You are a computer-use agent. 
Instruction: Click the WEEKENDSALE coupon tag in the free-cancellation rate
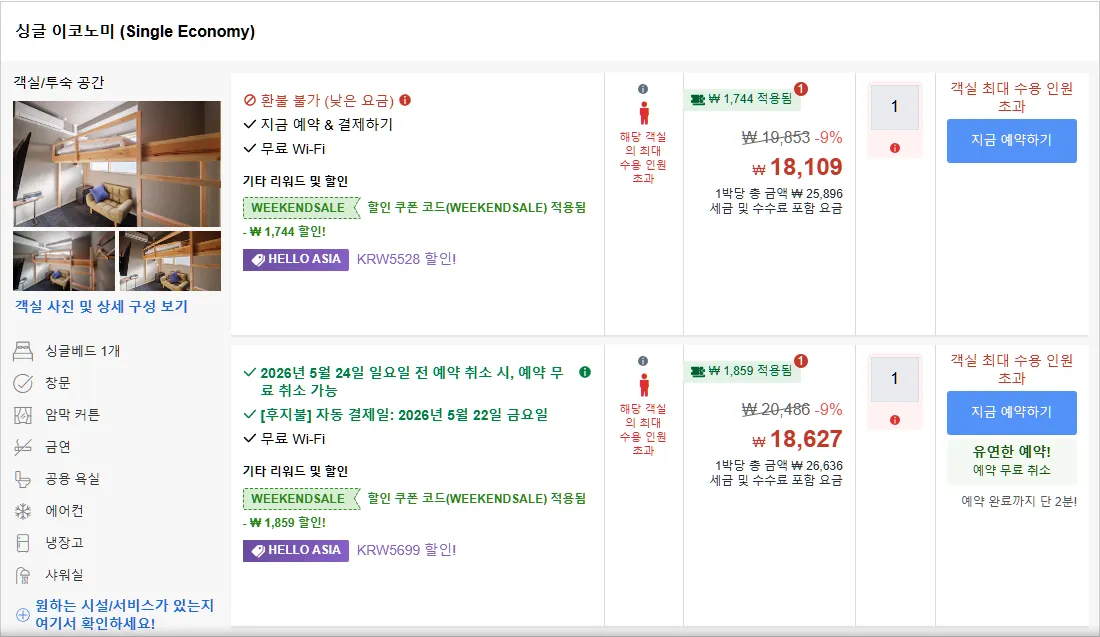point(302,499)
